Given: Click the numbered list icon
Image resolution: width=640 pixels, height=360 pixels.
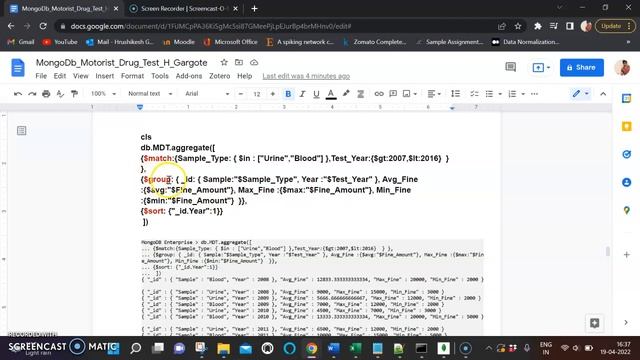Looking at the screenshot, I should [x=512, y=94].
